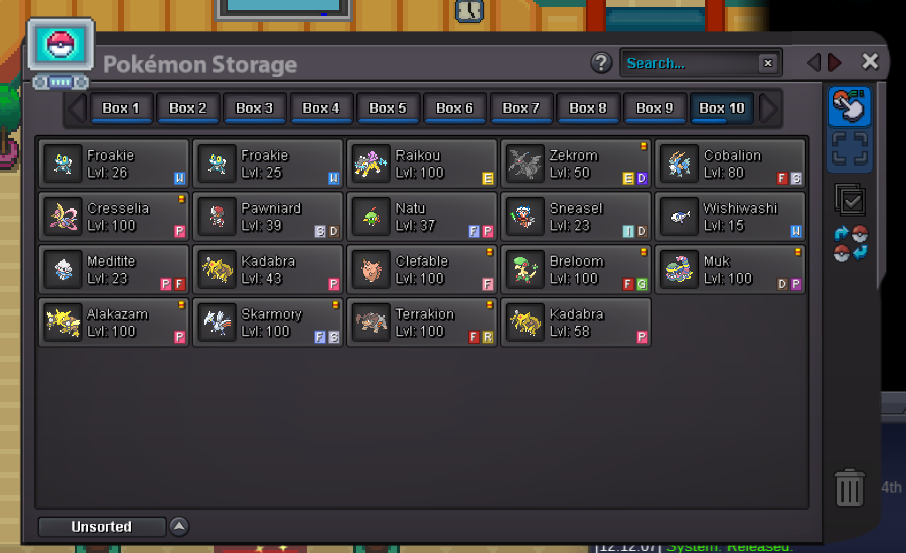
Task: Go to previous page gray arrow
Action: [814, 62]
